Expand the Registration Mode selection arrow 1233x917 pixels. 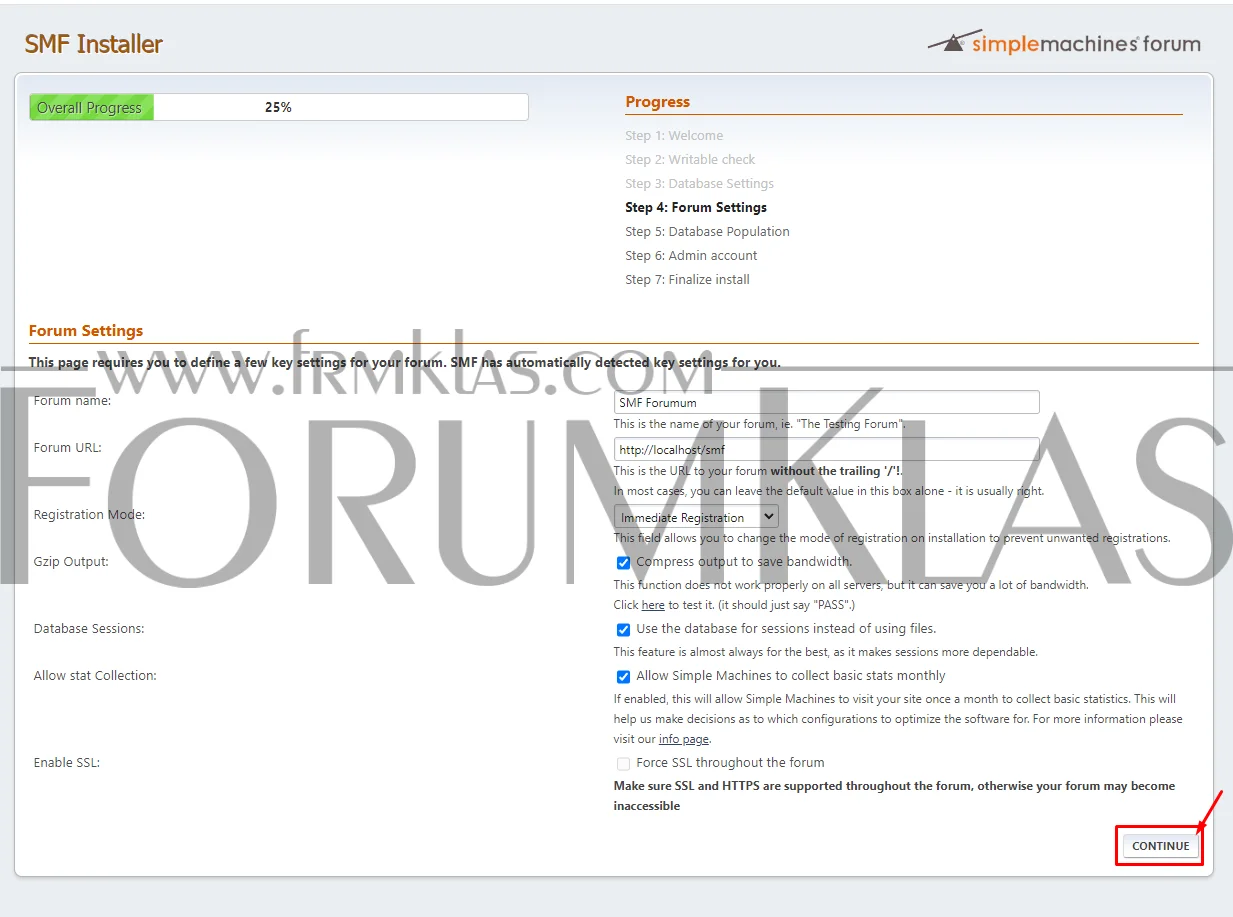click(x=768, y=516)
